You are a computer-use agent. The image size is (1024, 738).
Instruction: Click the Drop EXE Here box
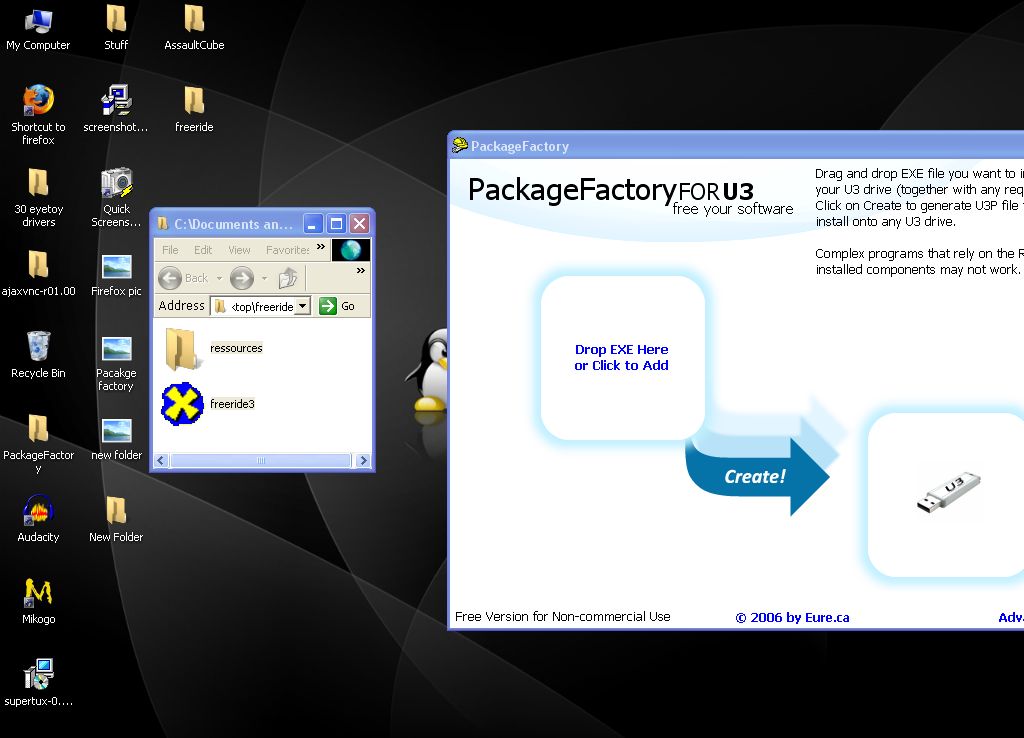point(622,357)
